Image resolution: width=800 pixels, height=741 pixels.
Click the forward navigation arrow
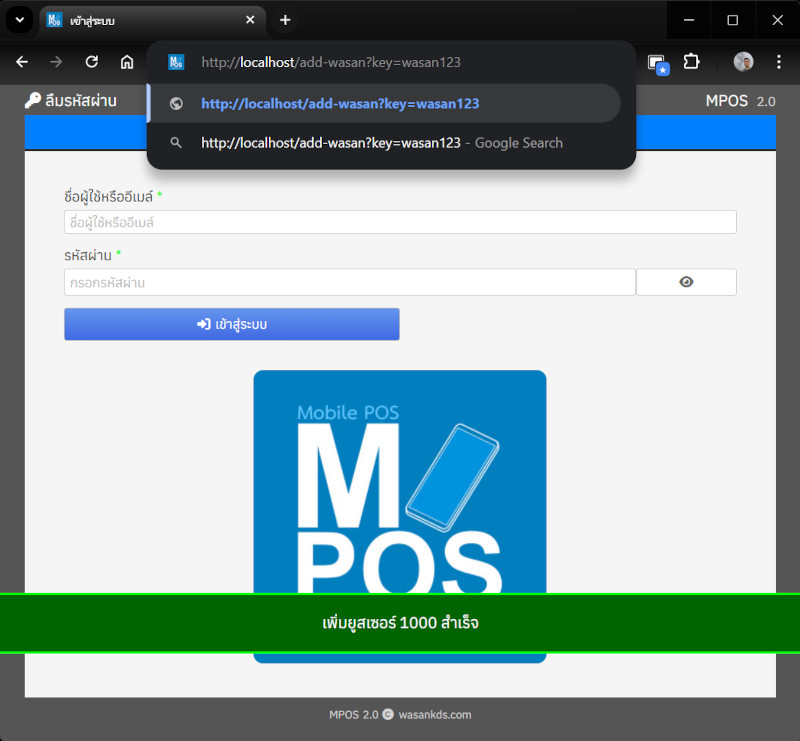click(x=57, y=62)
